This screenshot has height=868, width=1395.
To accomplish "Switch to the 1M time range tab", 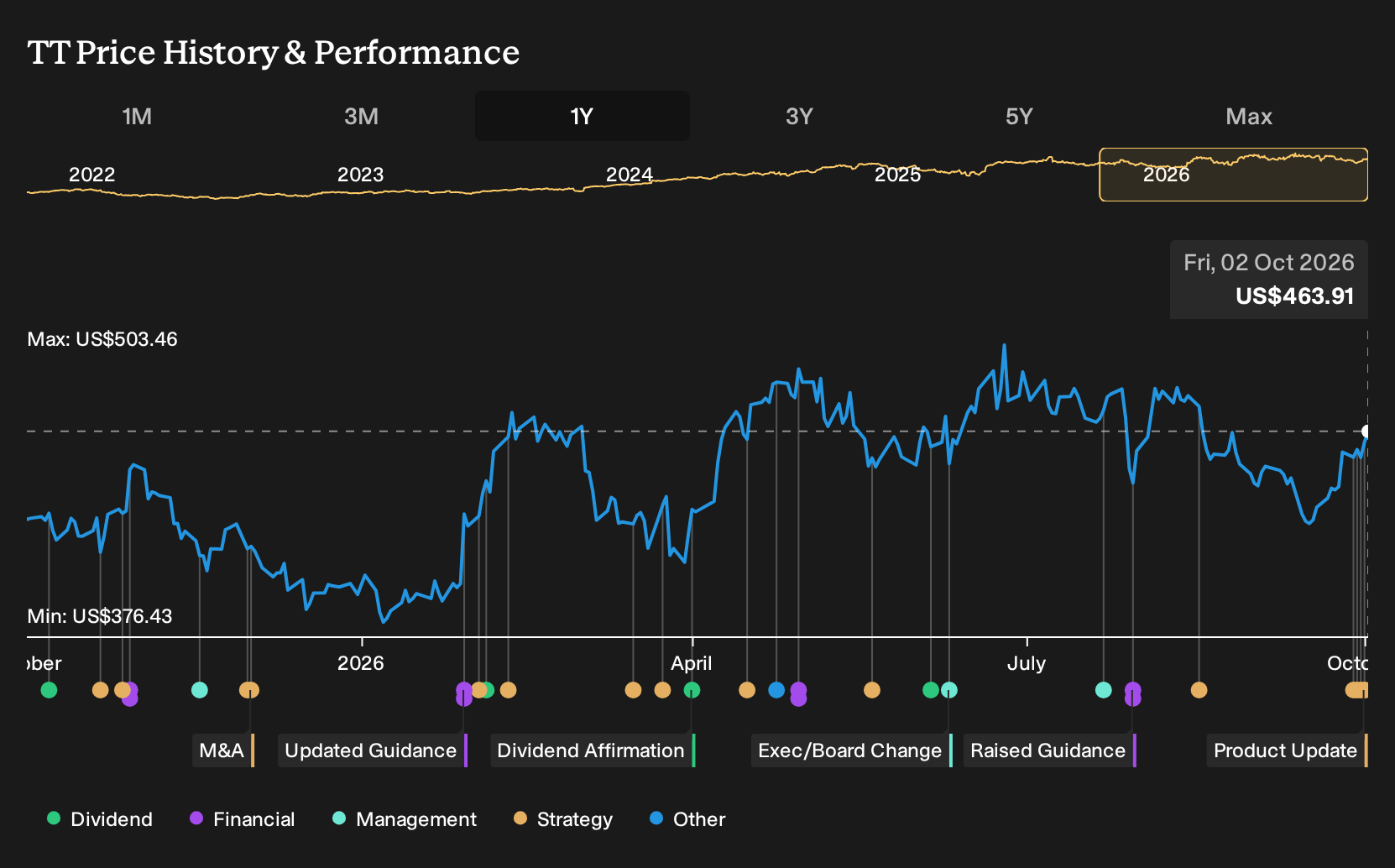I will [137, 116].
